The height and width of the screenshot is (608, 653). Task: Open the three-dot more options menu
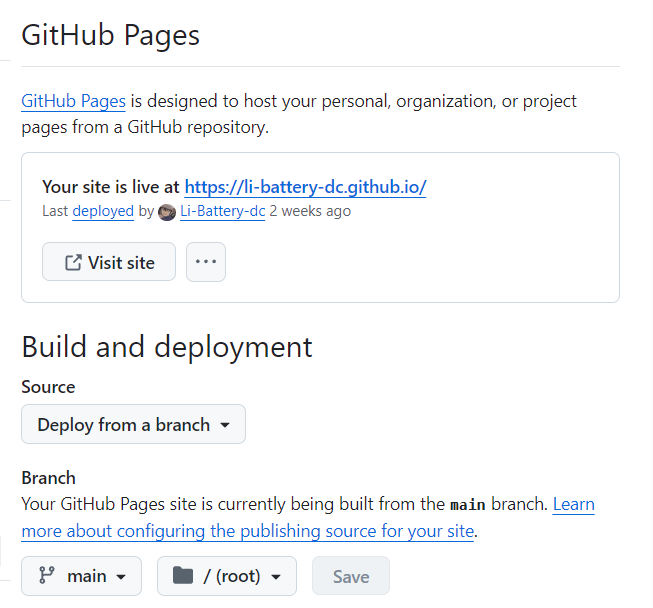point(206,262)
